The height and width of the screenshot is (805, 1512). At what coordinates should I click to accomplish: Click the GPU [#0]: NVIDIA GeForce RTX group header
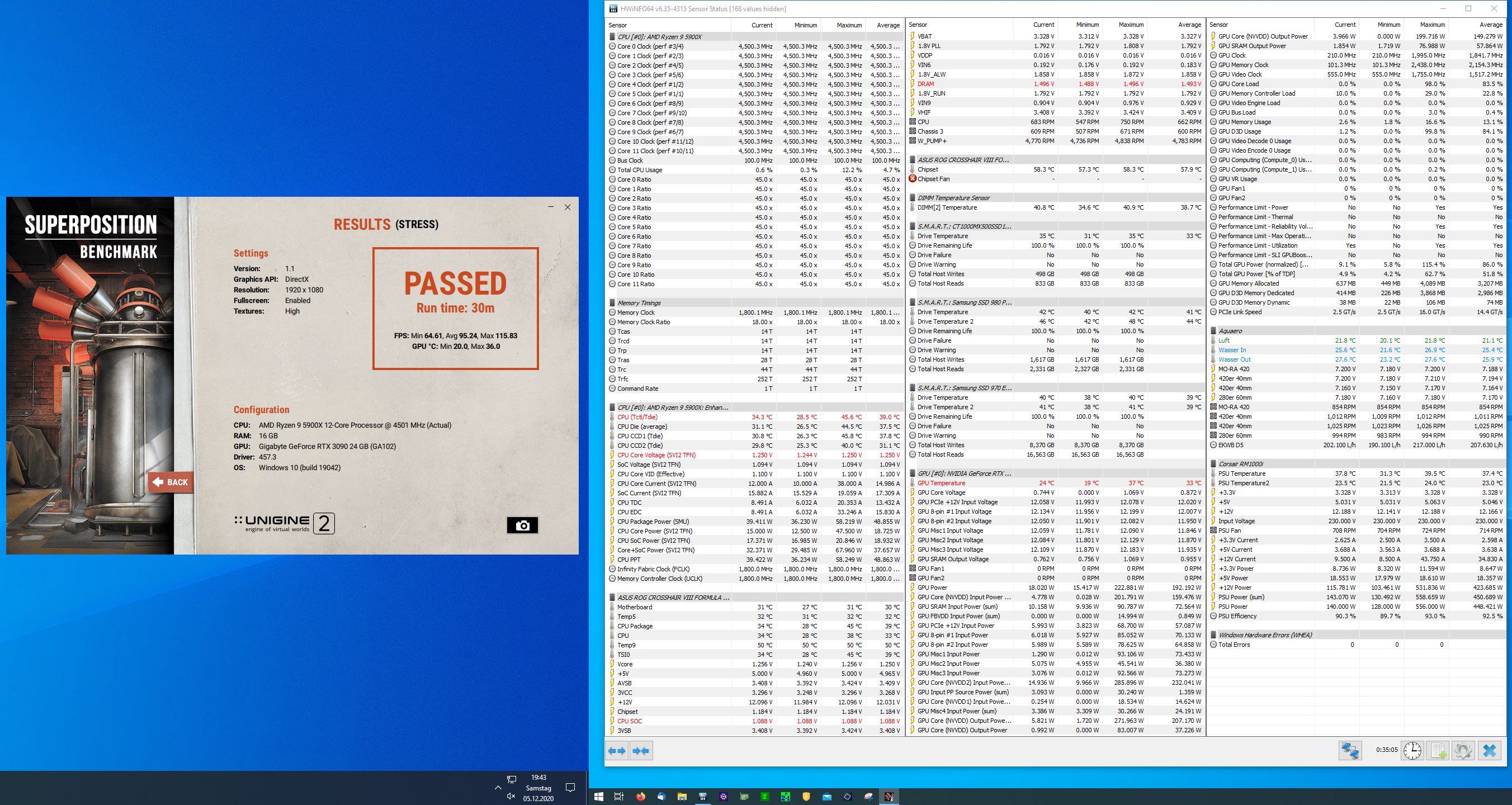point(964,473)
